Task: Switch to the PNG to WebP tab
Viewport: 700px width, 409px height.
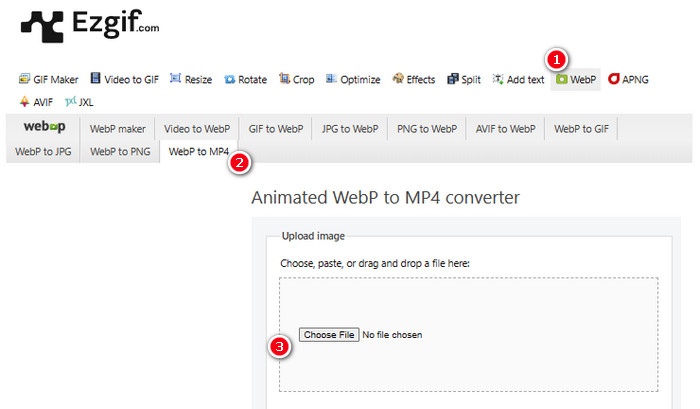Action: pos(427,129)
